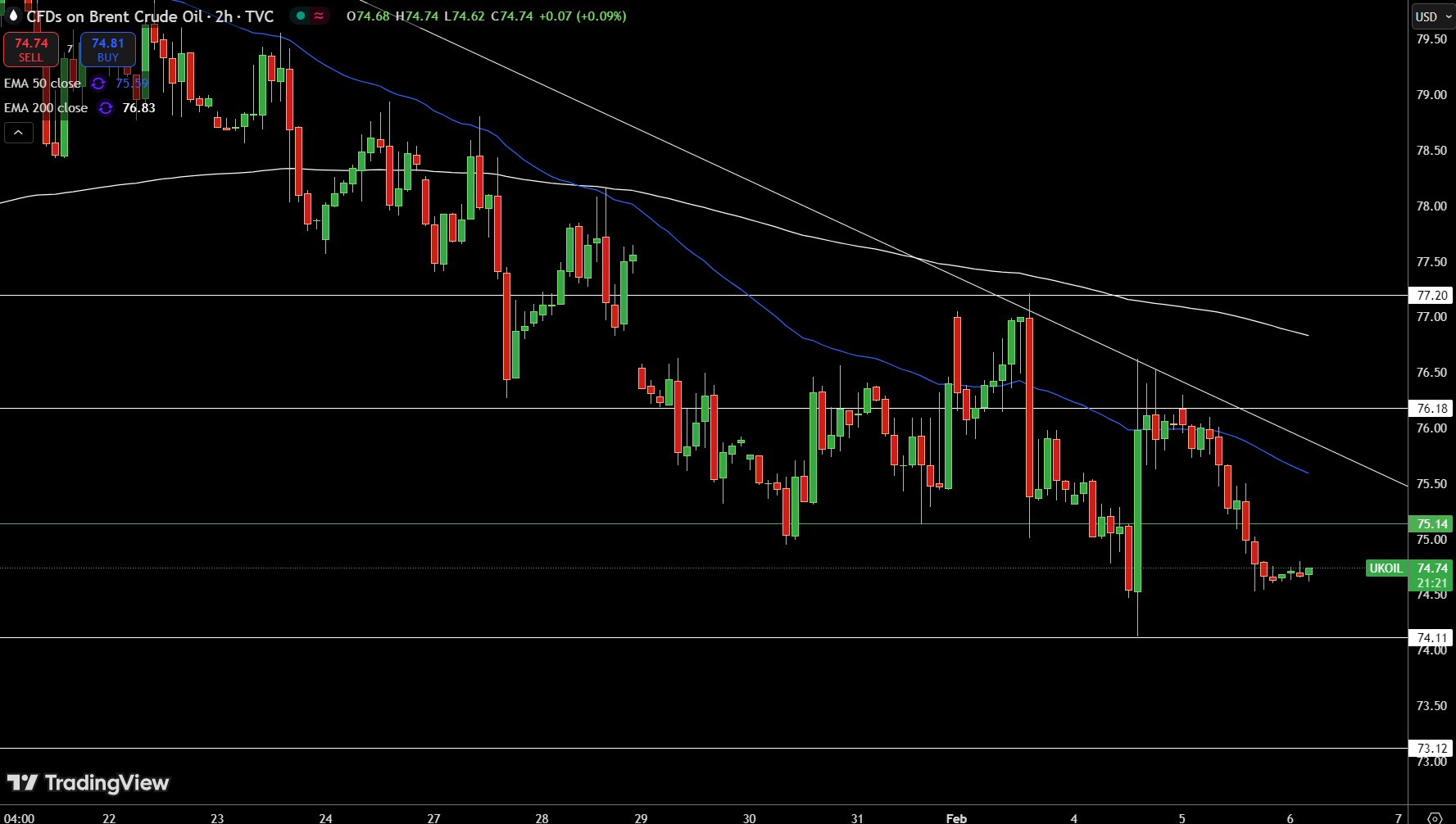Click the Feb label on time axis

(x=956, y=818)
